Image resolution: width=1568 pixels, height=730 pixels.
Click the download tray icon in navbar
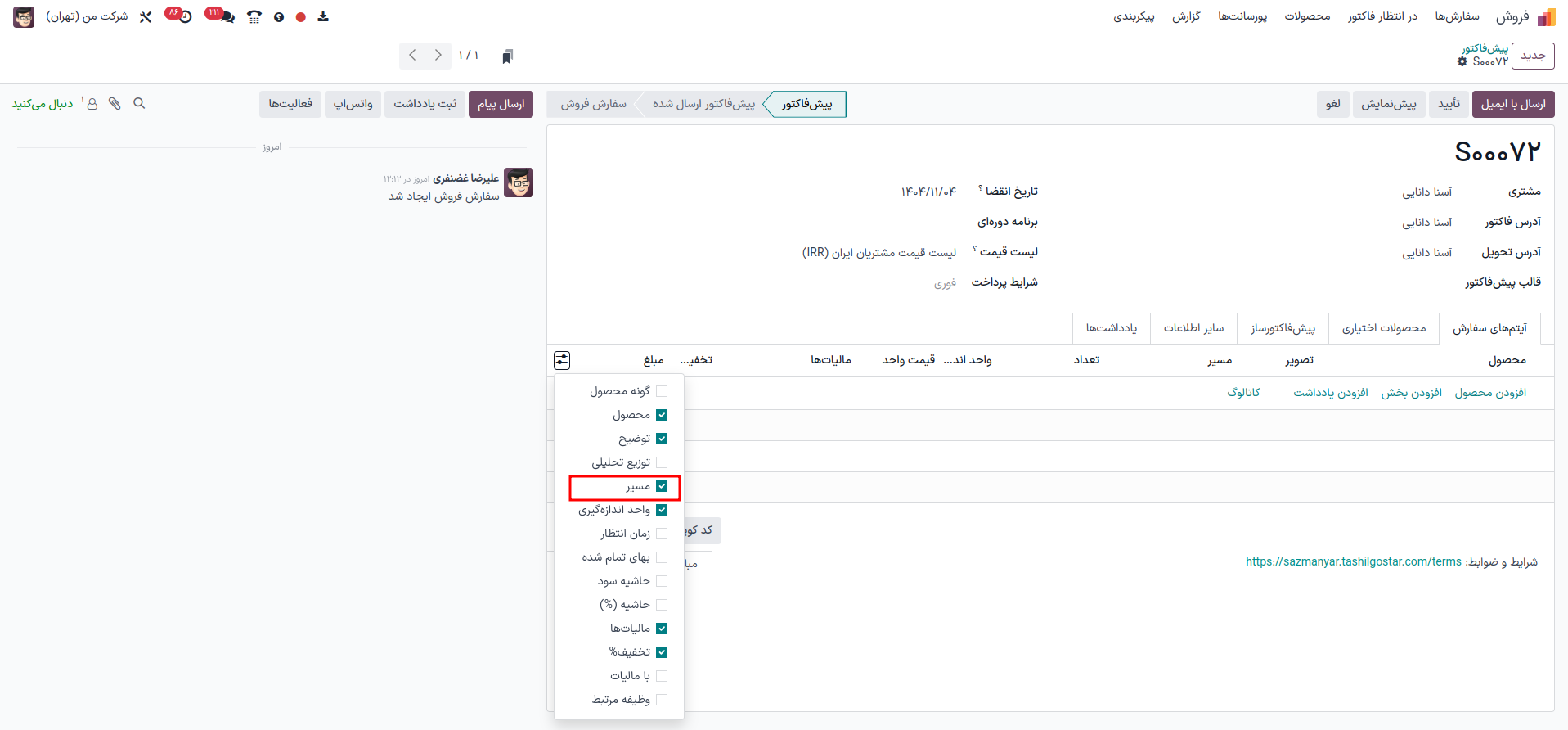click(x=323, y=17)
